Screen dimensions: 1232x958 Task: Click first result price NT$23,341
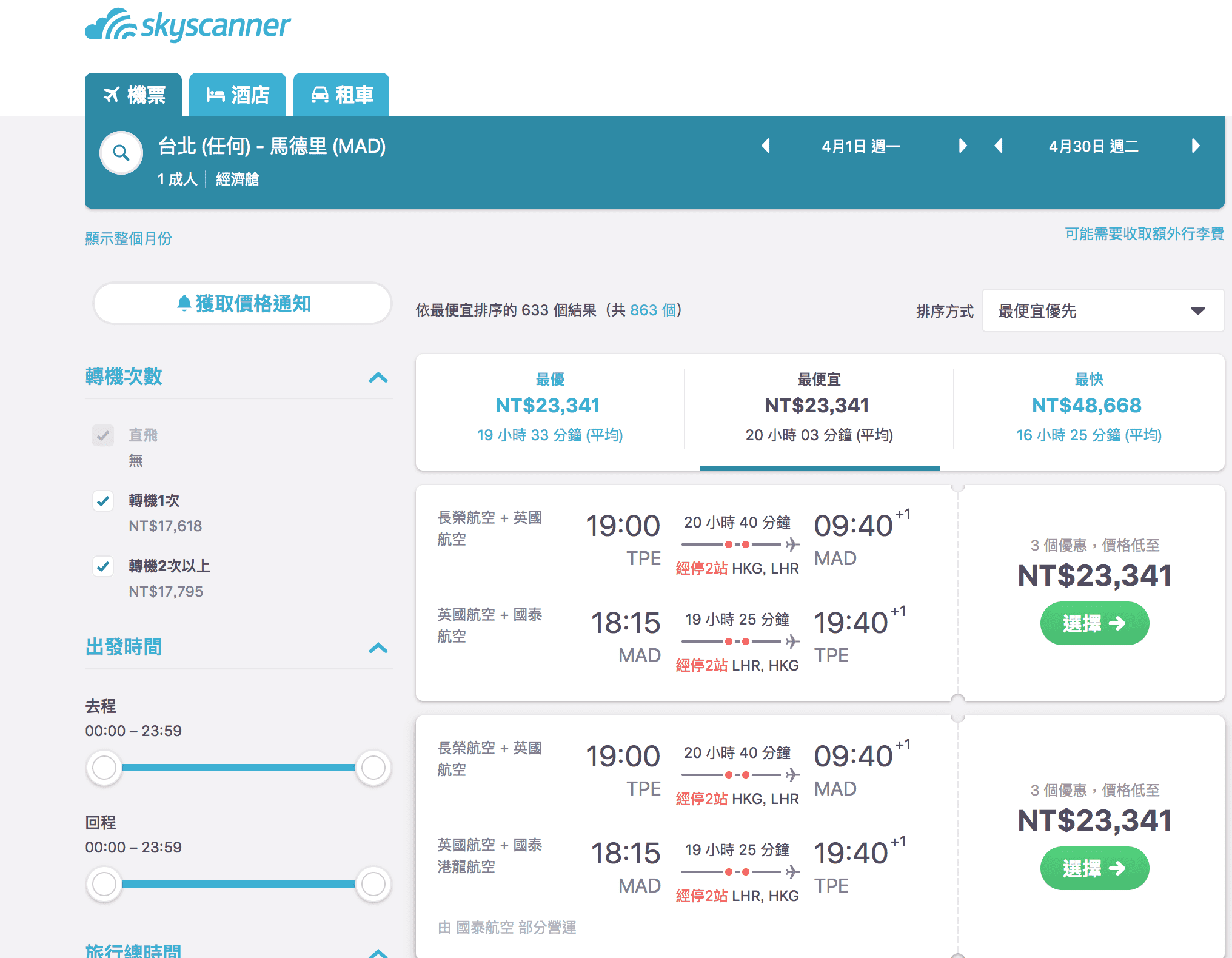pyautogui.click(x=1094, y=575)
